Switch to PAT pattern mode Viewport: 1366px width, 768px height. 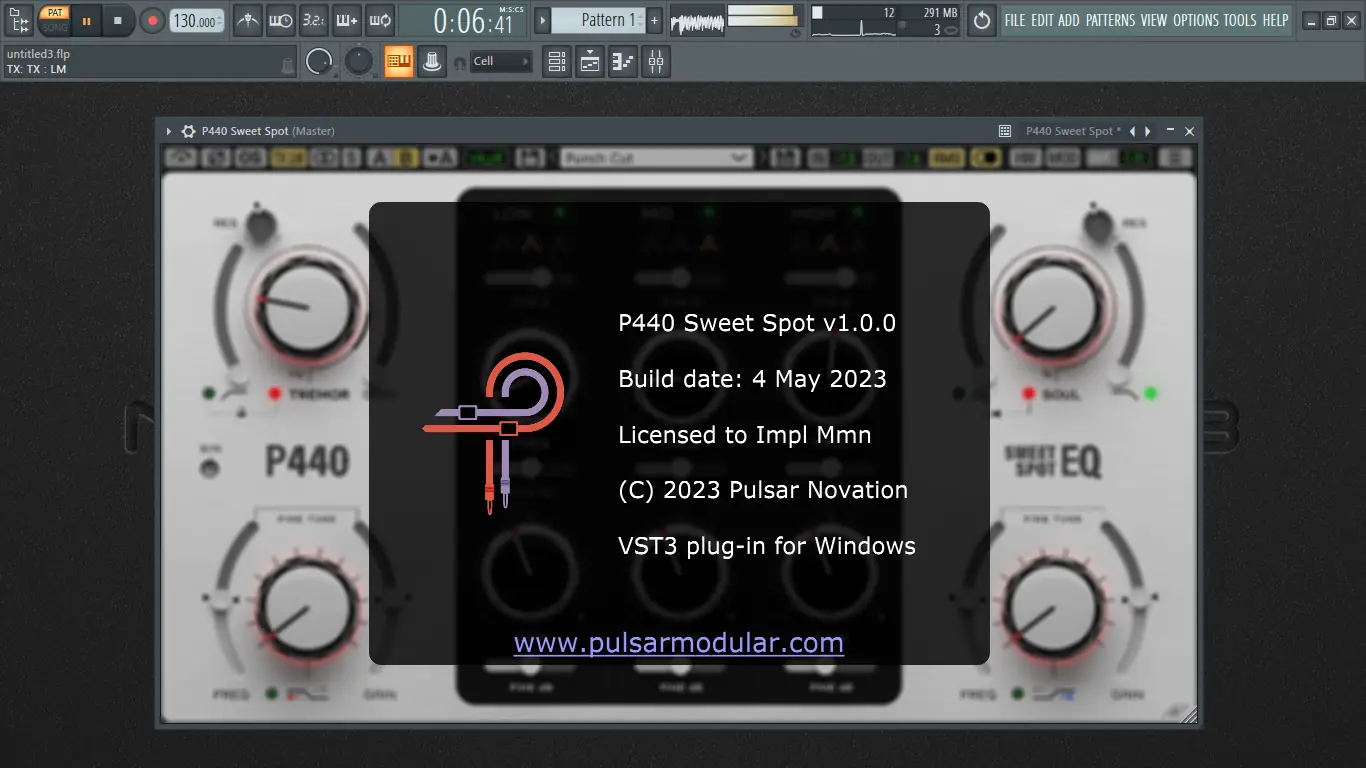[x=55, y=13]
